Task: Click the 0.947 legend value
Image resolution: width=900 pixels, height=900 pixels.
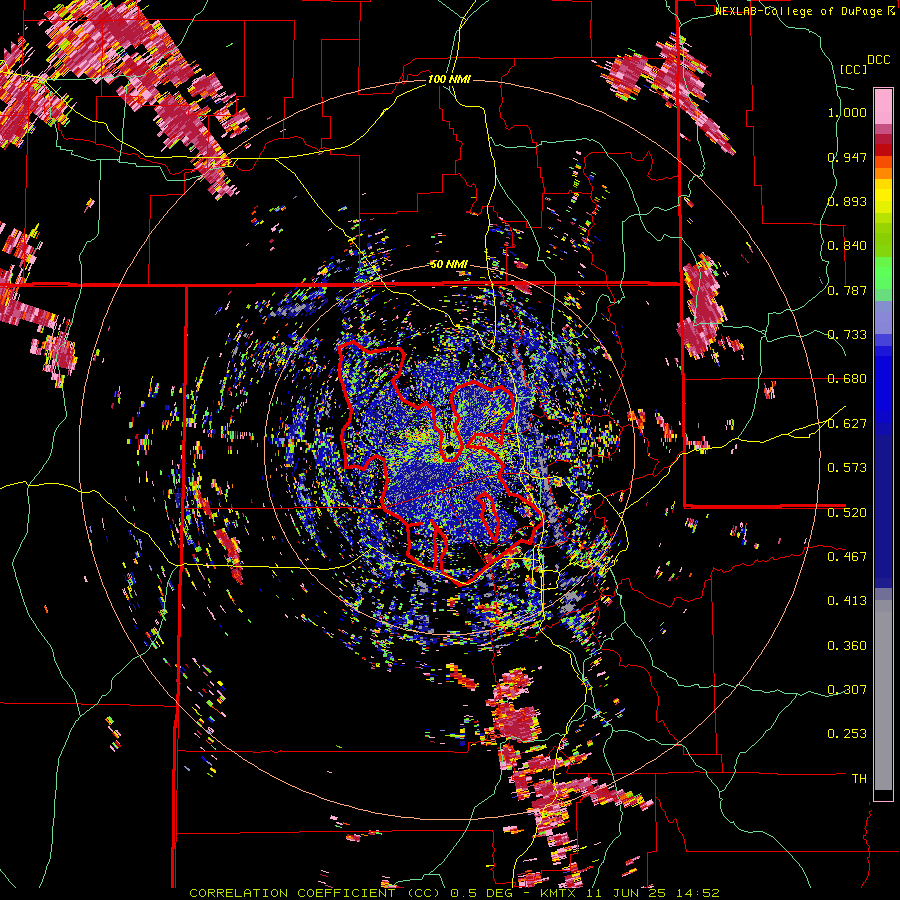Action: coord(847,157)
